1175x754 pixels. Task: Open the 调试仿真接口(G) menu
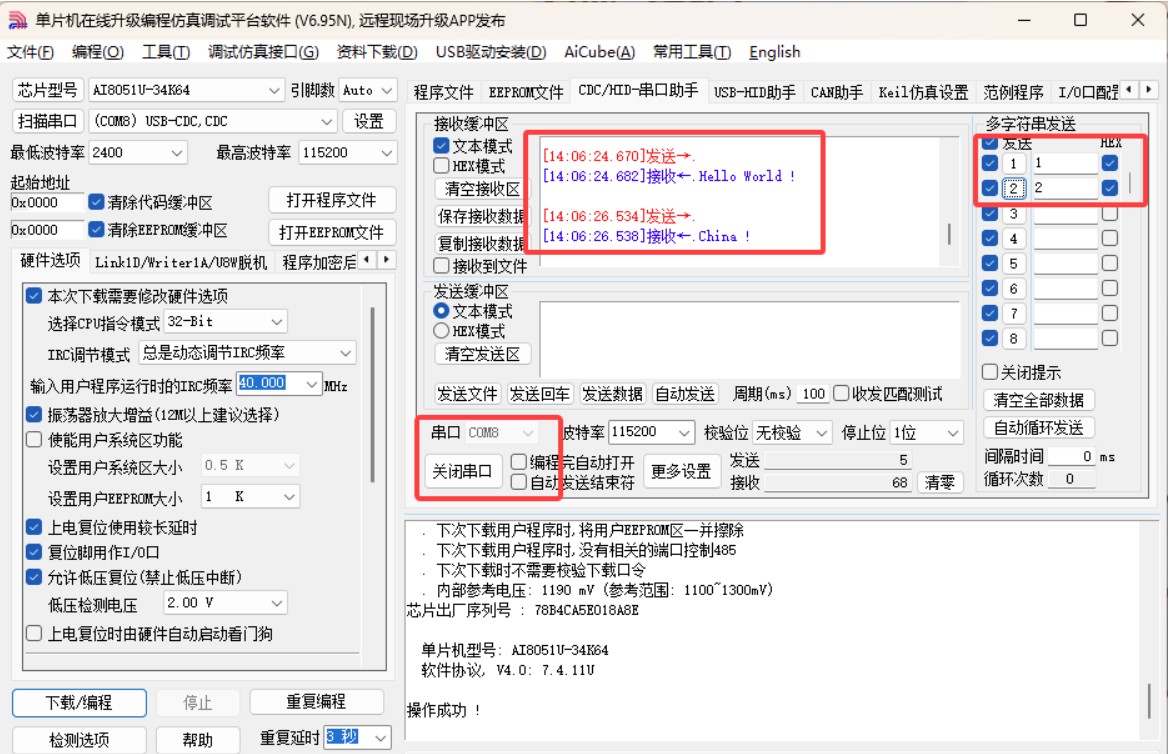[263, 52]
